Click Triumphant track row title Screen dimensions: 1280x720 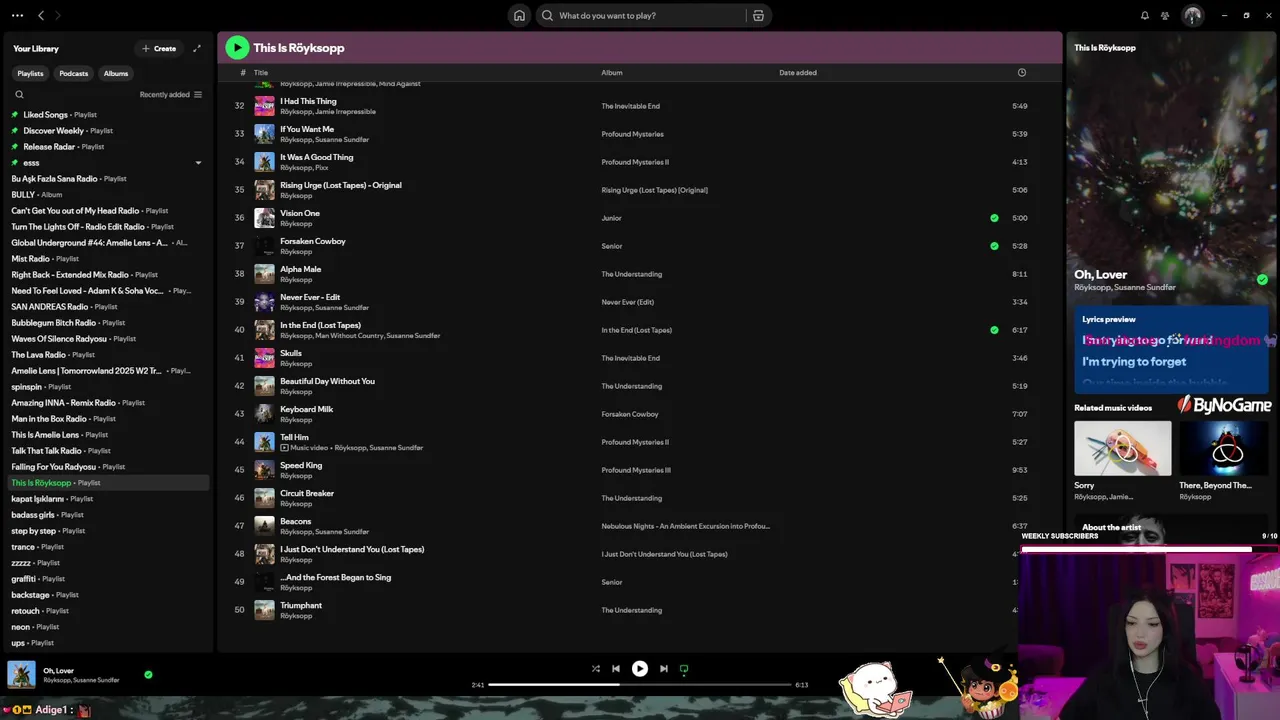[301, 605]
